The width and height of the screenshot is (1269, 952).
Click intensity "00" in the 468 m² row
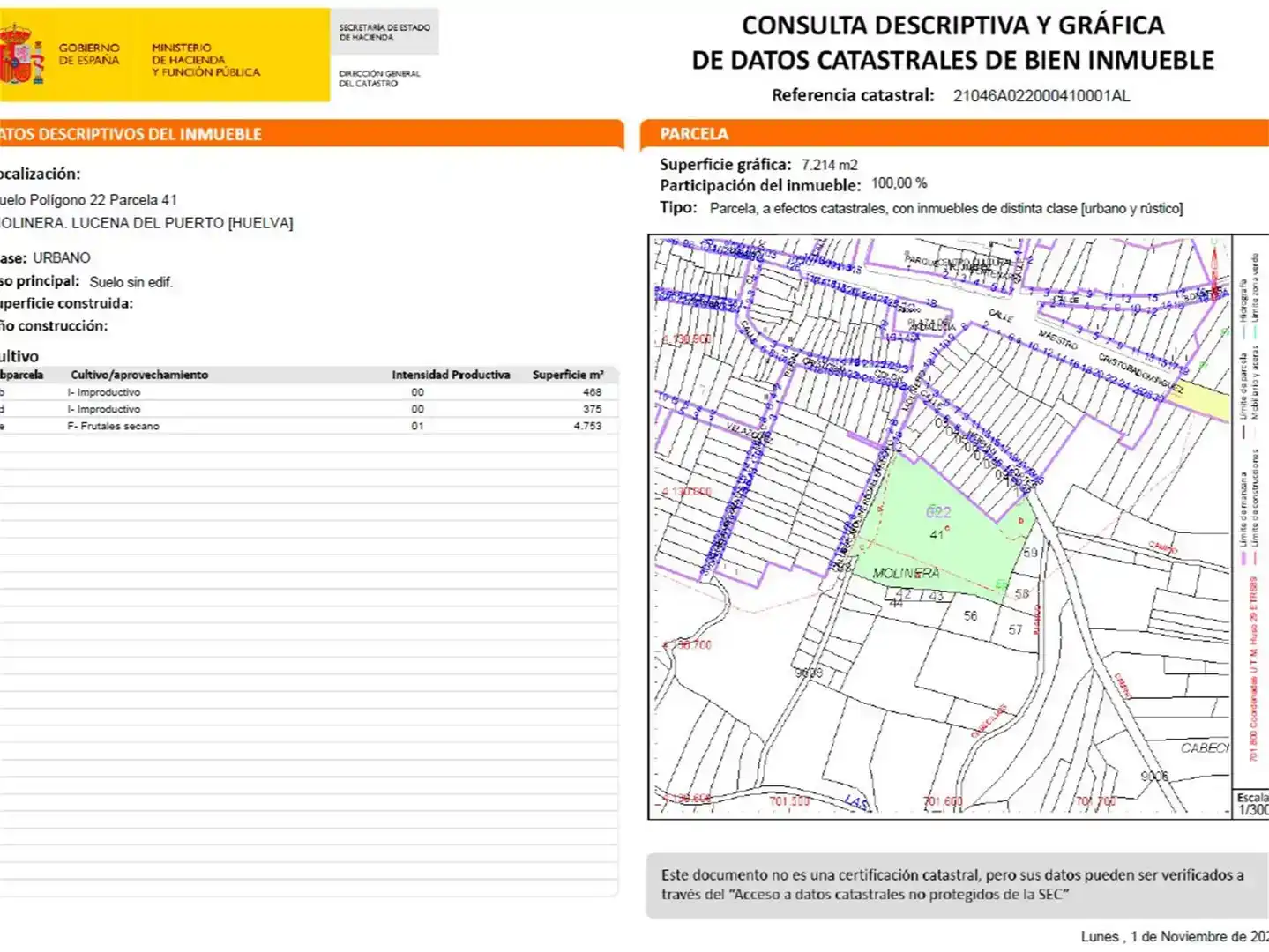point(417,392)
